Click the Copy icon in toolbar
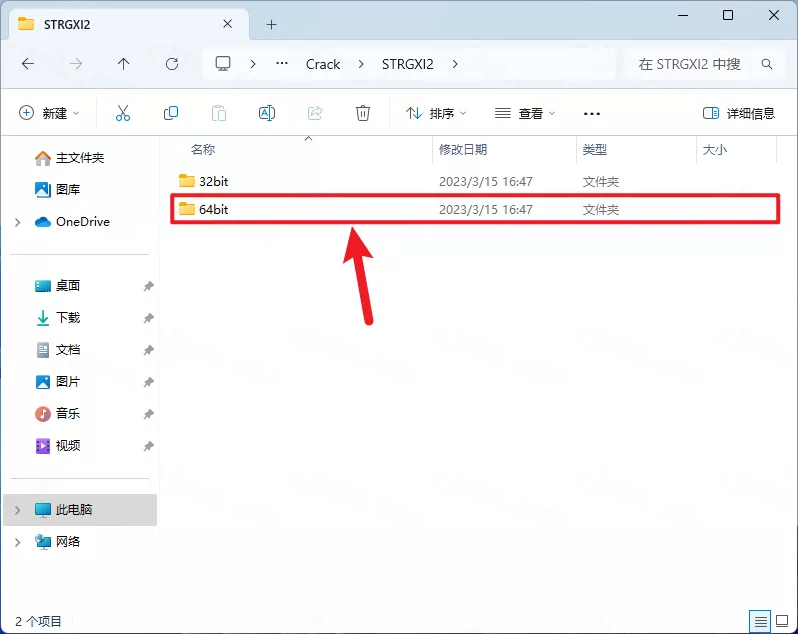 pyautogui.click(x=171, y=113)
